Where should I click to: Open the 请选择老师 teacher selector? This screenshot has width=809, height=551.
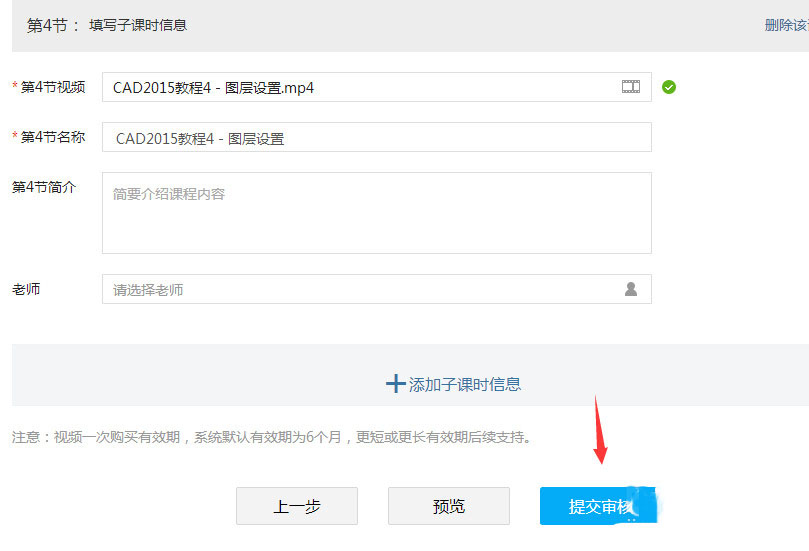360,289
